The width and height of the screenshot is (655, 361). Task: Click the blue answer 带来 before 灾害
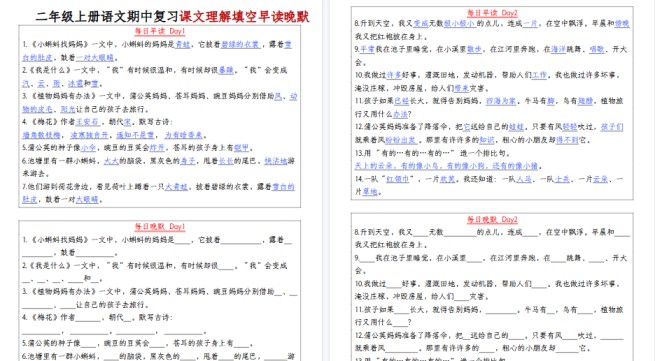(462, 88)
